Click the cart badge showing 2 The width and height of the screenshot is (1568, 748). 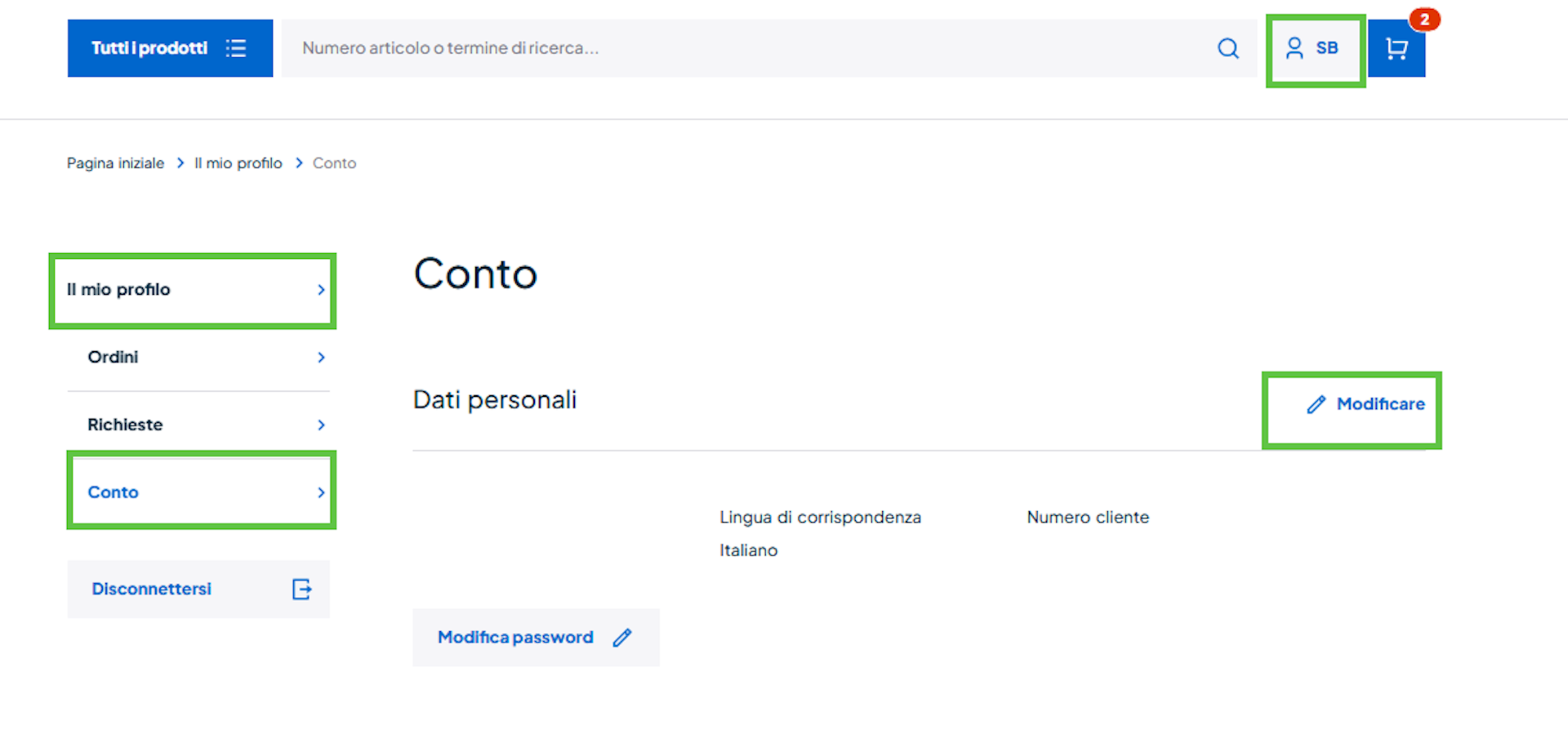1424,20
